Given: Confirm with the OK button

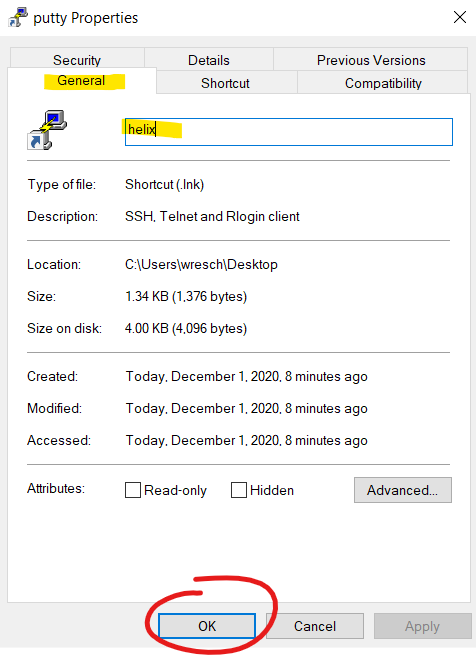Looking at the screenshot, I should pyautogui.click(x=207, y=626).
